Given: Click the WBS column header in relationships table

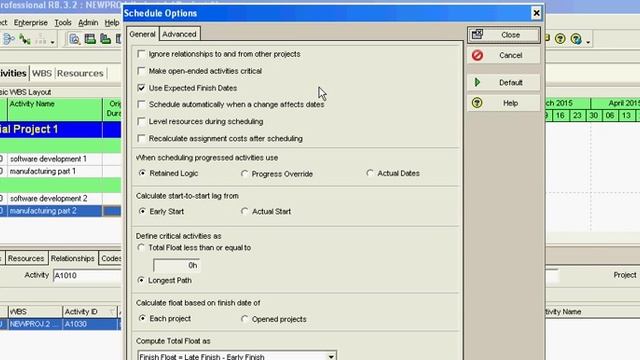Looking at the screenshot, I should (x=34, y=312).
